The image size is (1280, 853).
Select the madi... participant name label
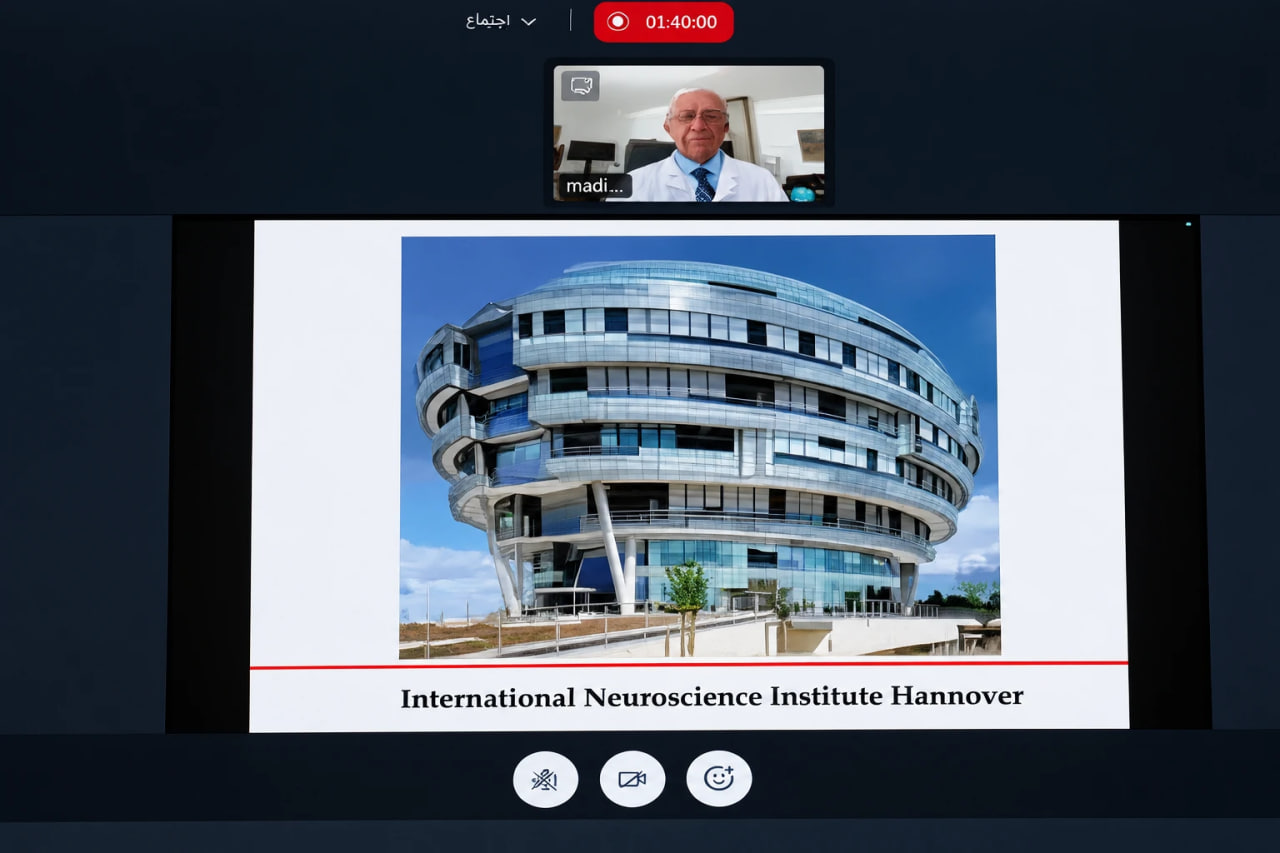595,186
